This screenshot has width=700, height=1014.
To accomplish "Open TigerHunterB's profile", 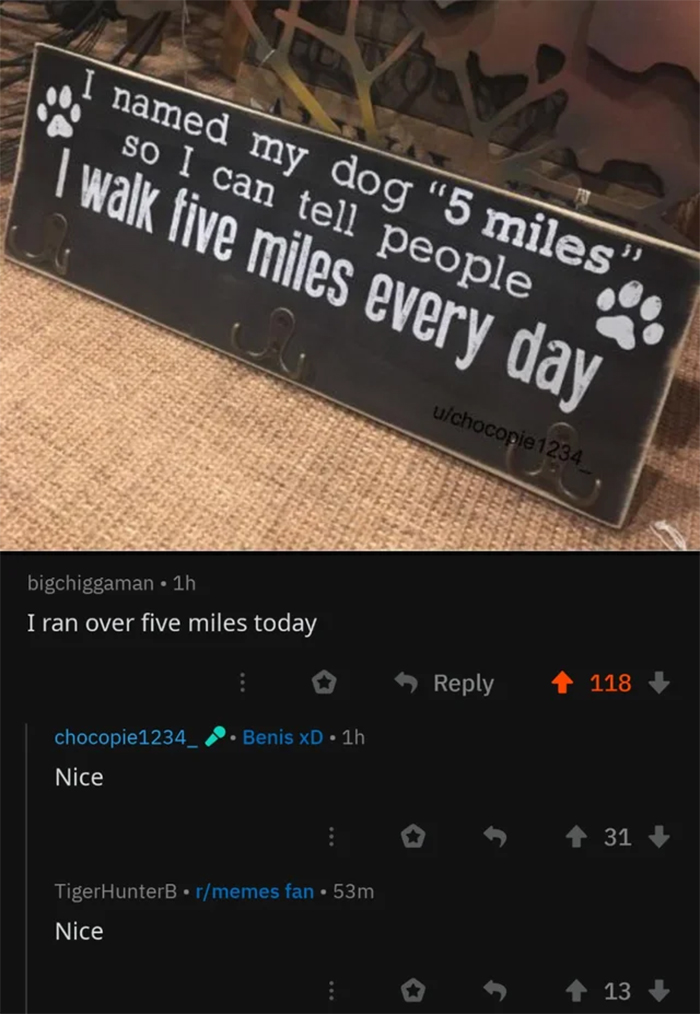I will coord(115,892).
